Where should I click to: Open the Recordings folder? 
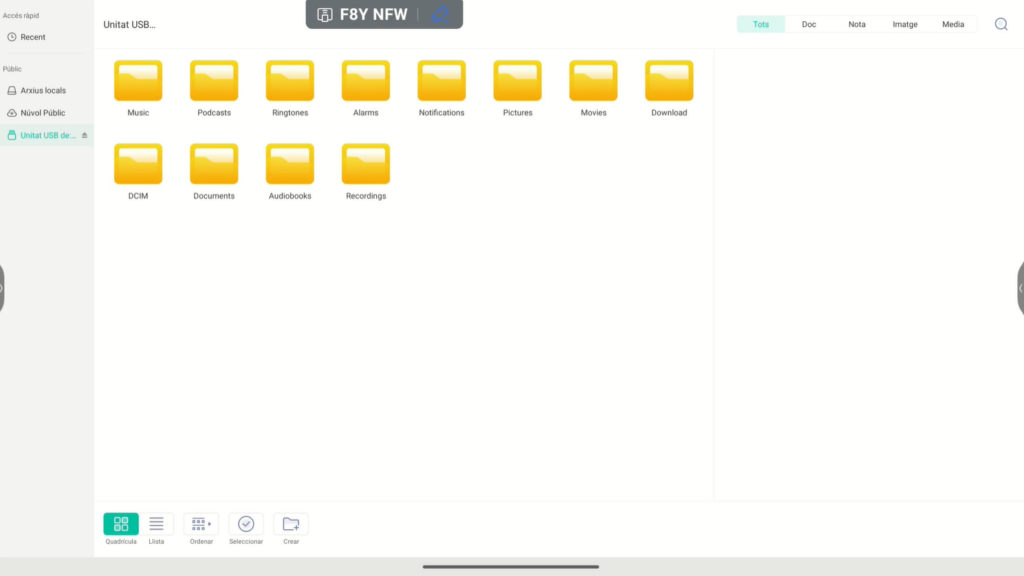click(366, 165)
